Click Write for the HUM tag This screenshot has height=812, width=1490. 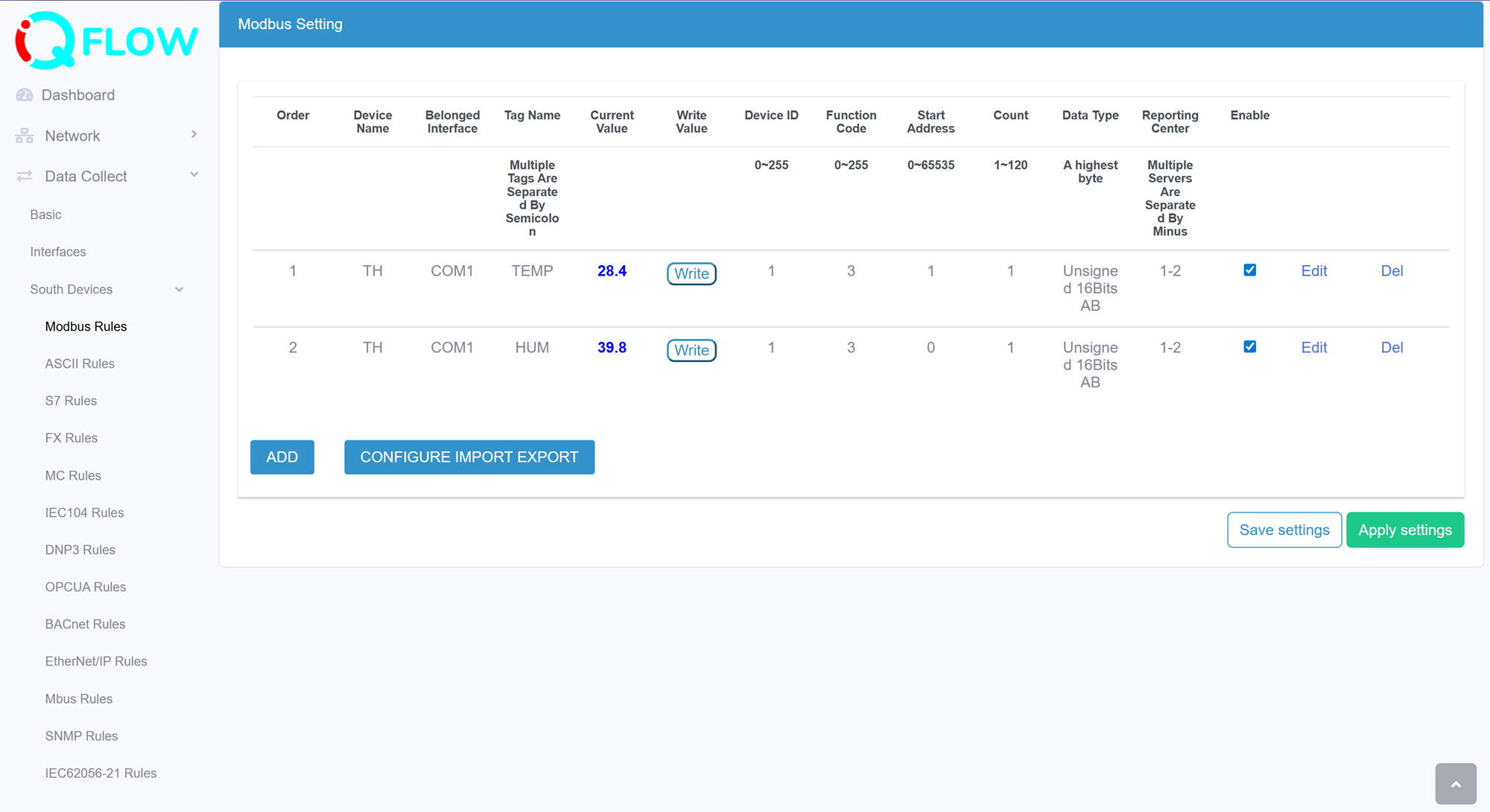(x=691, y=350)
